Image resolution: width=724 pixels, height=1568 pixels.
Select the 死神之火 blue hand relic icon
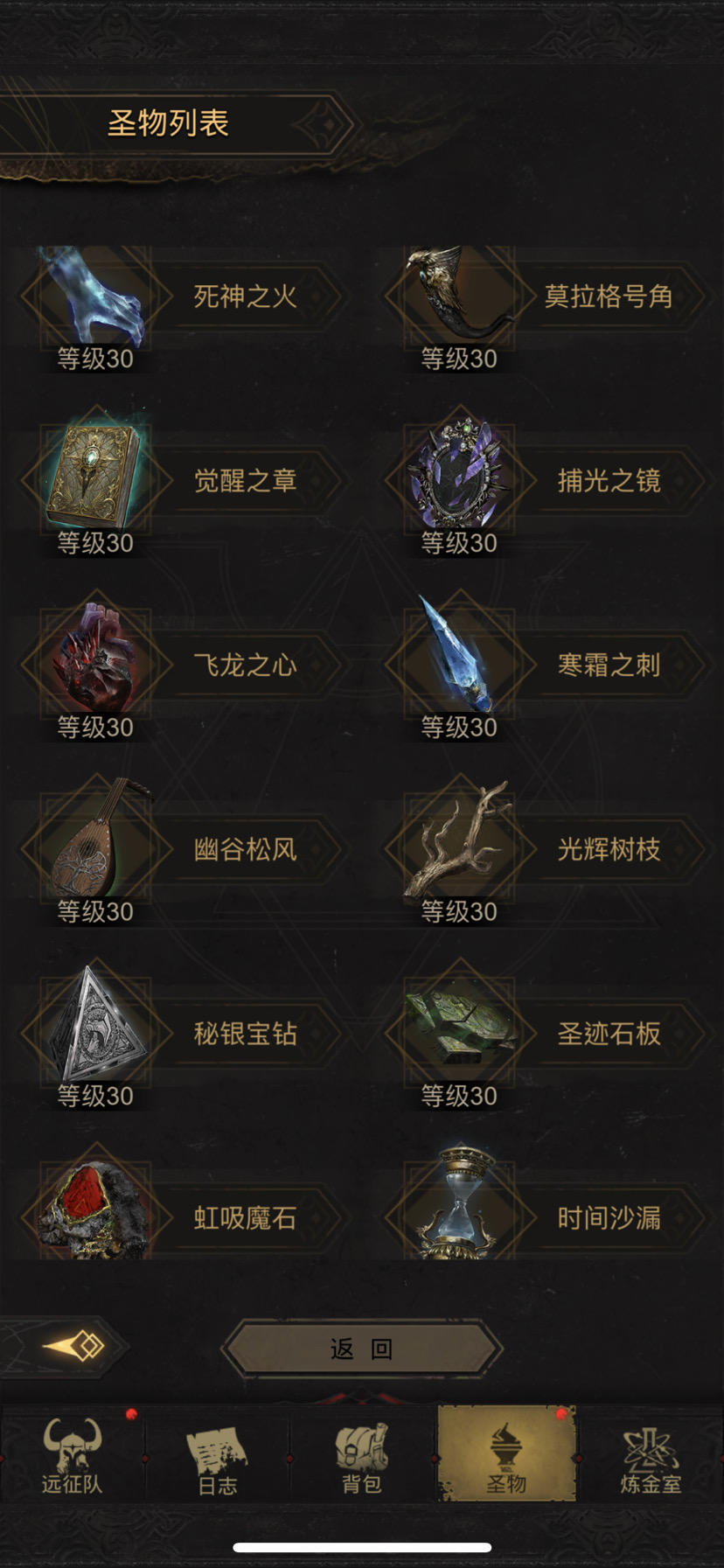click(x=95, y=296)
